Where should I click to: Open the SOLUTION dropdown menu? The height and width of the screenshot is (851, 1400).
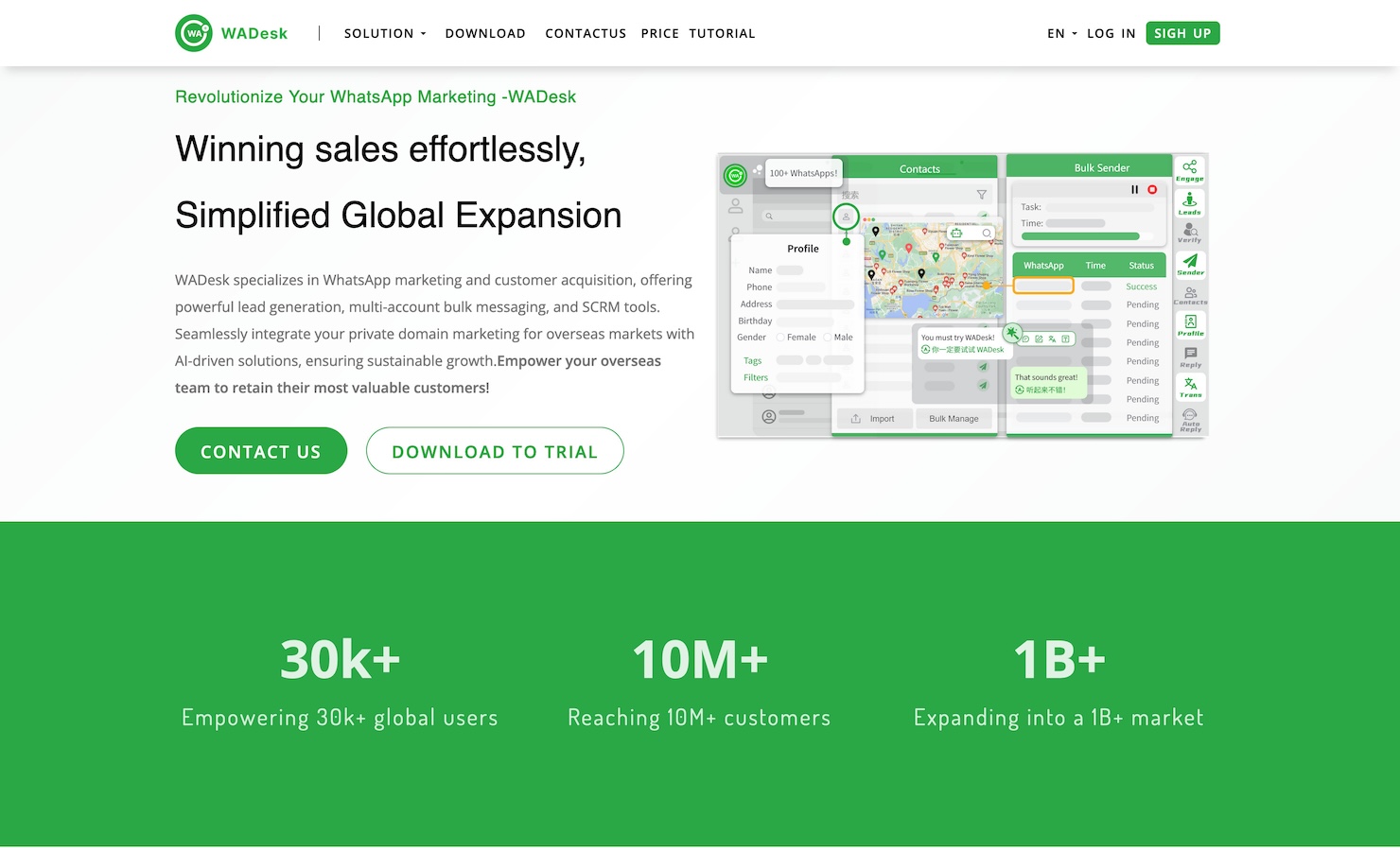[x=385, y=33]
